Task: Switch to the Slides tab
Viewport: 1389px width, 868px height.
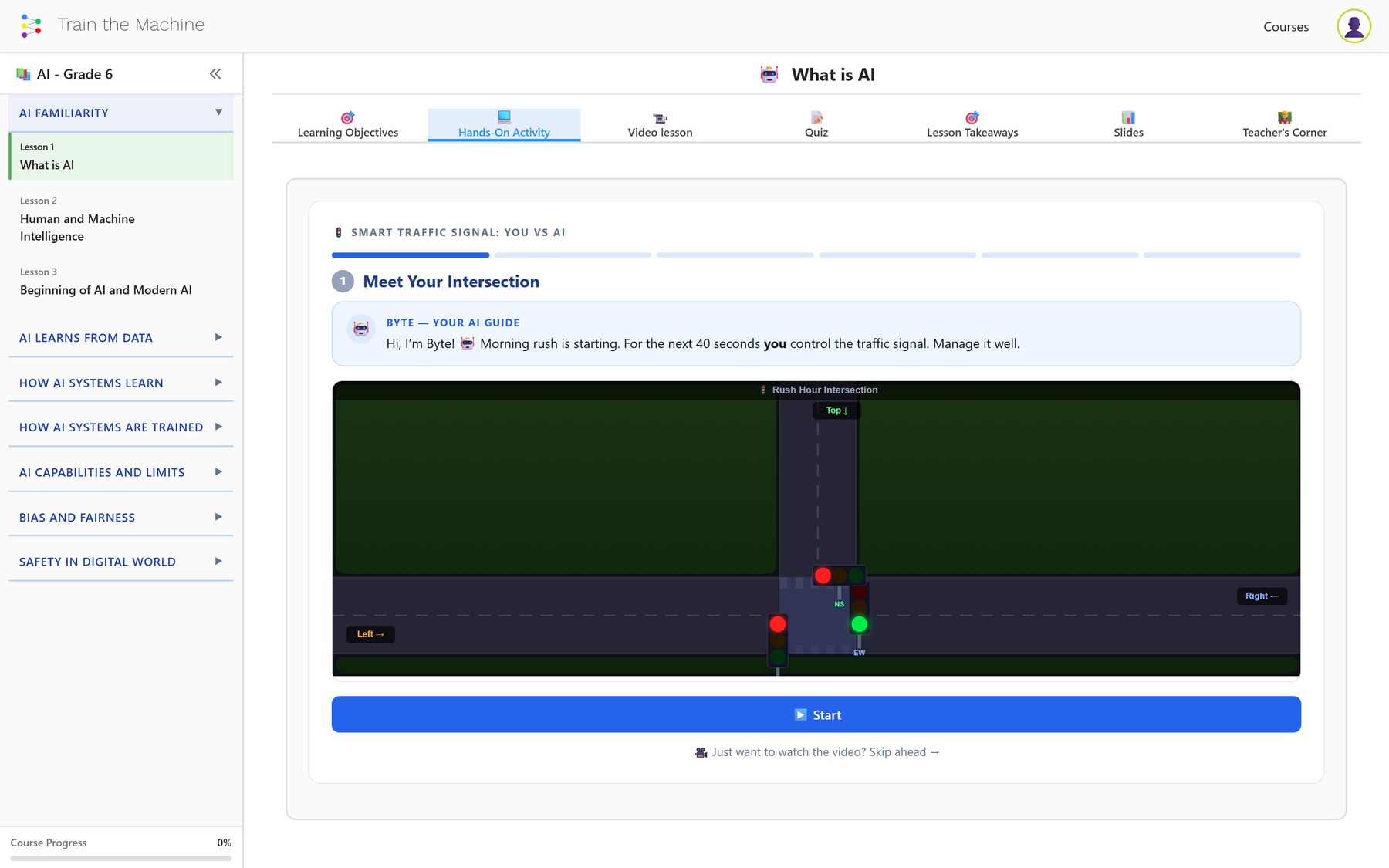Action: [x=1128, y=125]
